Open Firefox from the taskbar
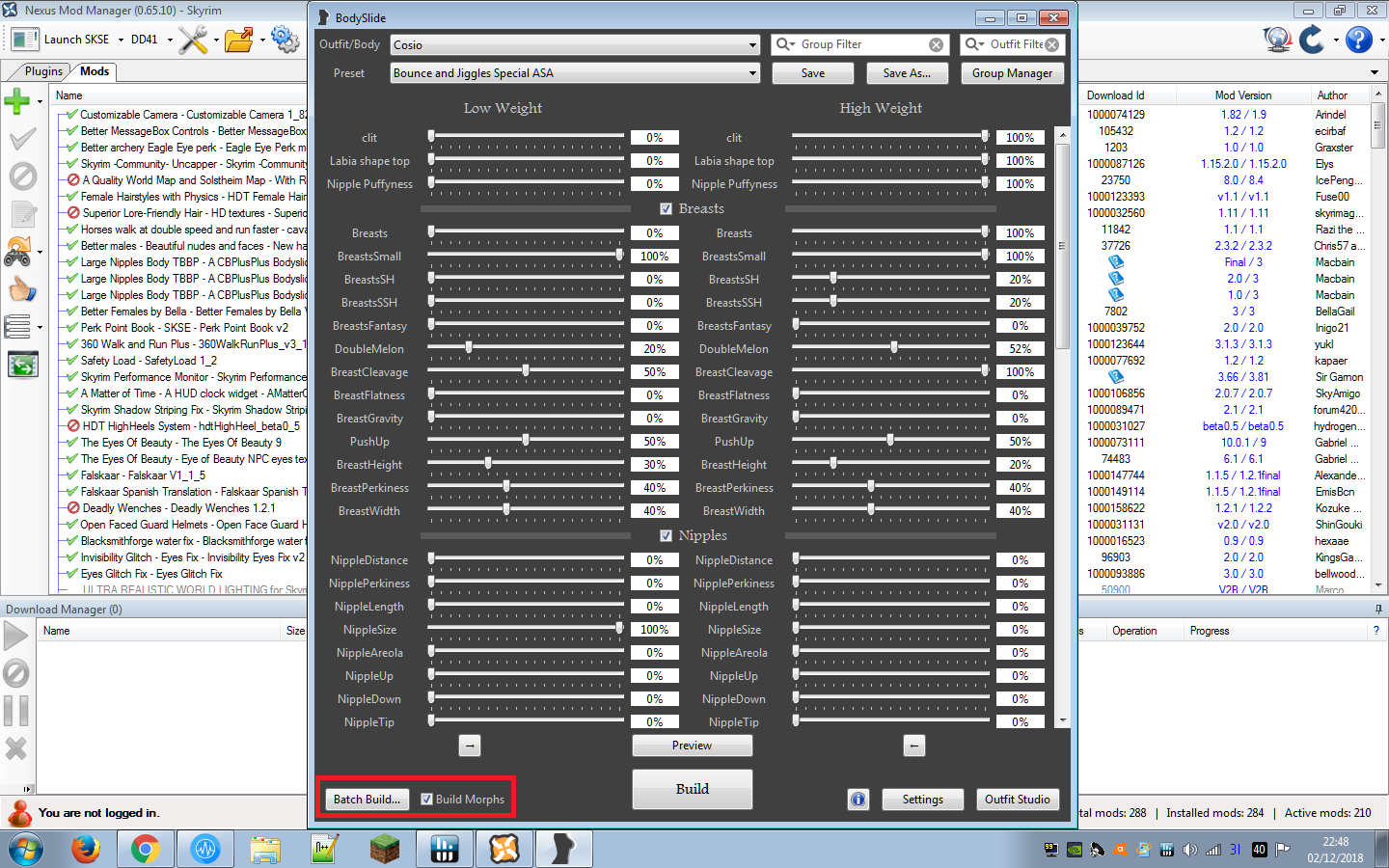 [x=86, y=849]
